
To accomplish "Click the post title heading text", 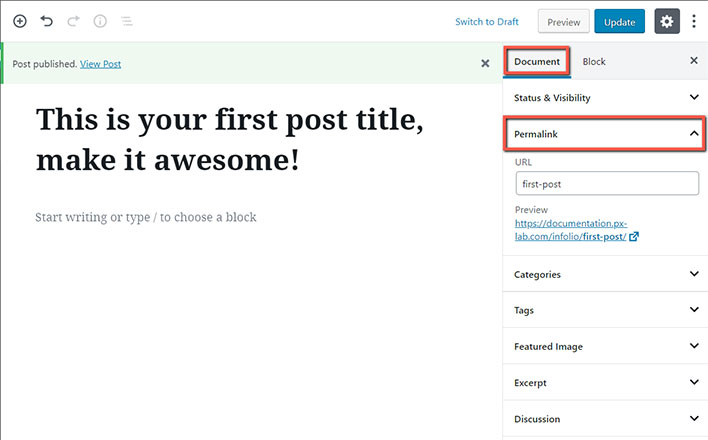I will [x=230, y=140].
